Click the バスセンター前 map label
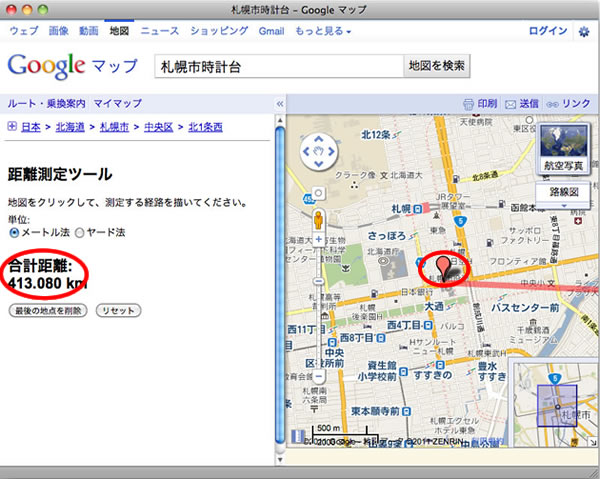Screen dimensions: 600x479 click(x=525, y=308)
